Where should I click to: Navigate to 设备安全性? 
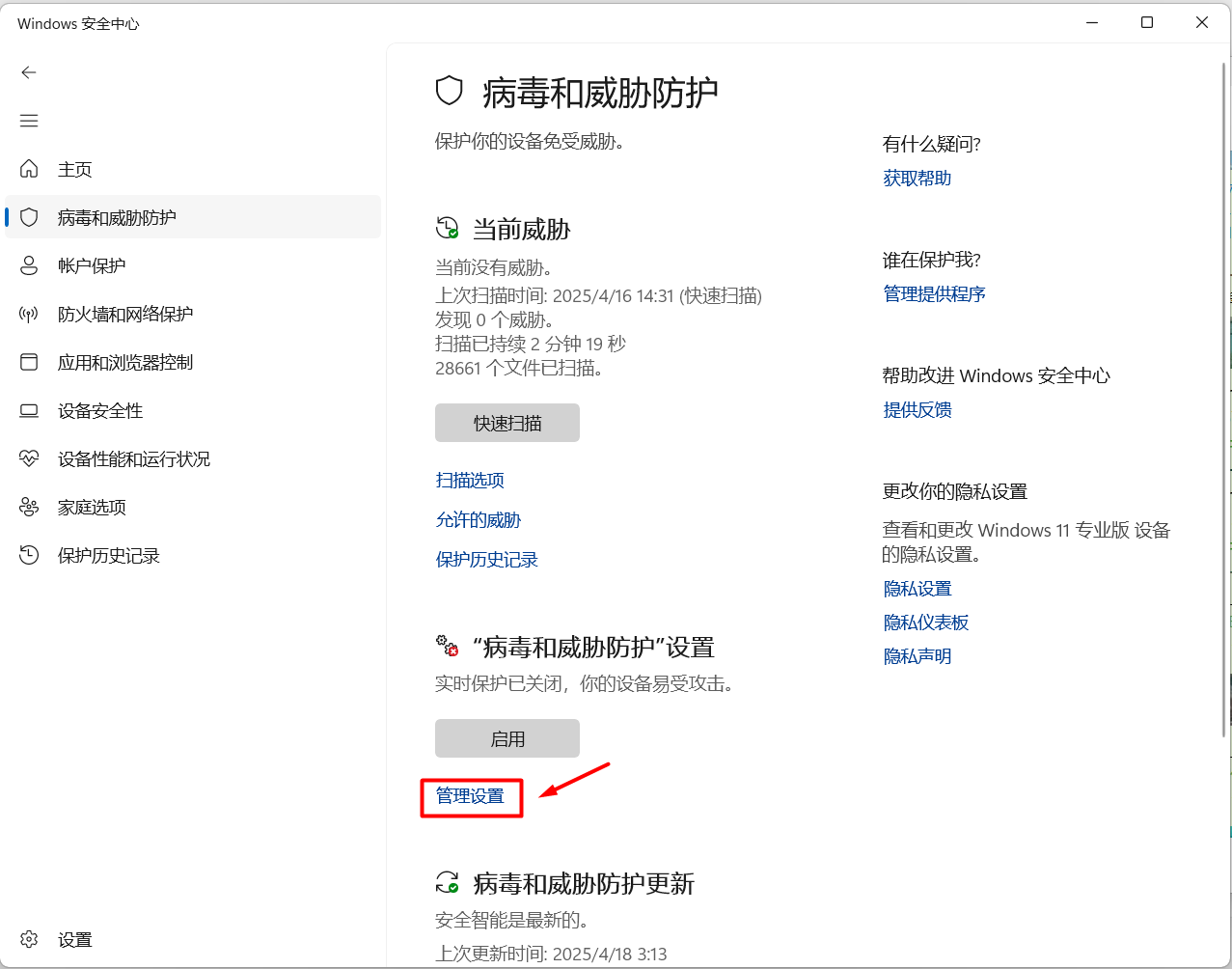coord(193,410)
